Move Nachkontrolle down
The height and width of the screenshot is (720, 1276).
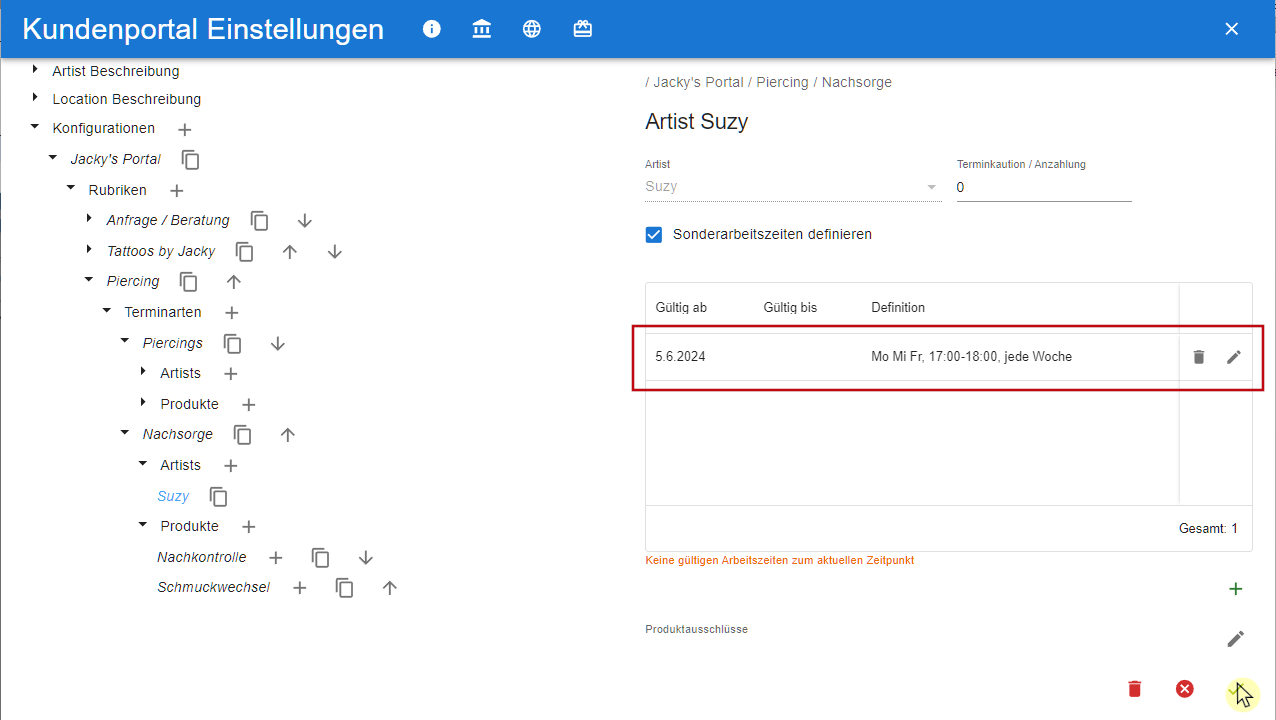366,558
